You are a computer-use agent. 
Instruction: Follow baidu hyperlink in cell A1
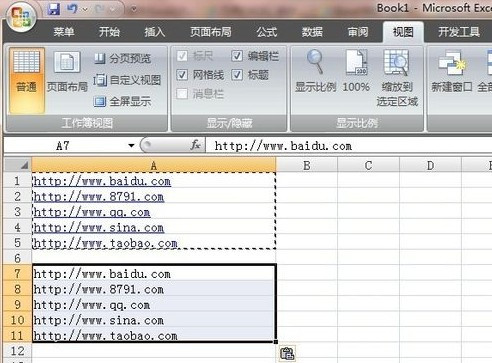pyautogui.click(x=102, y=181)
